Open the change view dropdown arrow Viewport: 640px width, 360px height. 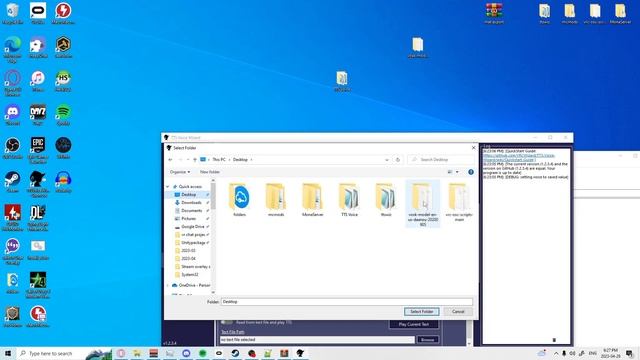pyautogui.click(x=457, y=172)
